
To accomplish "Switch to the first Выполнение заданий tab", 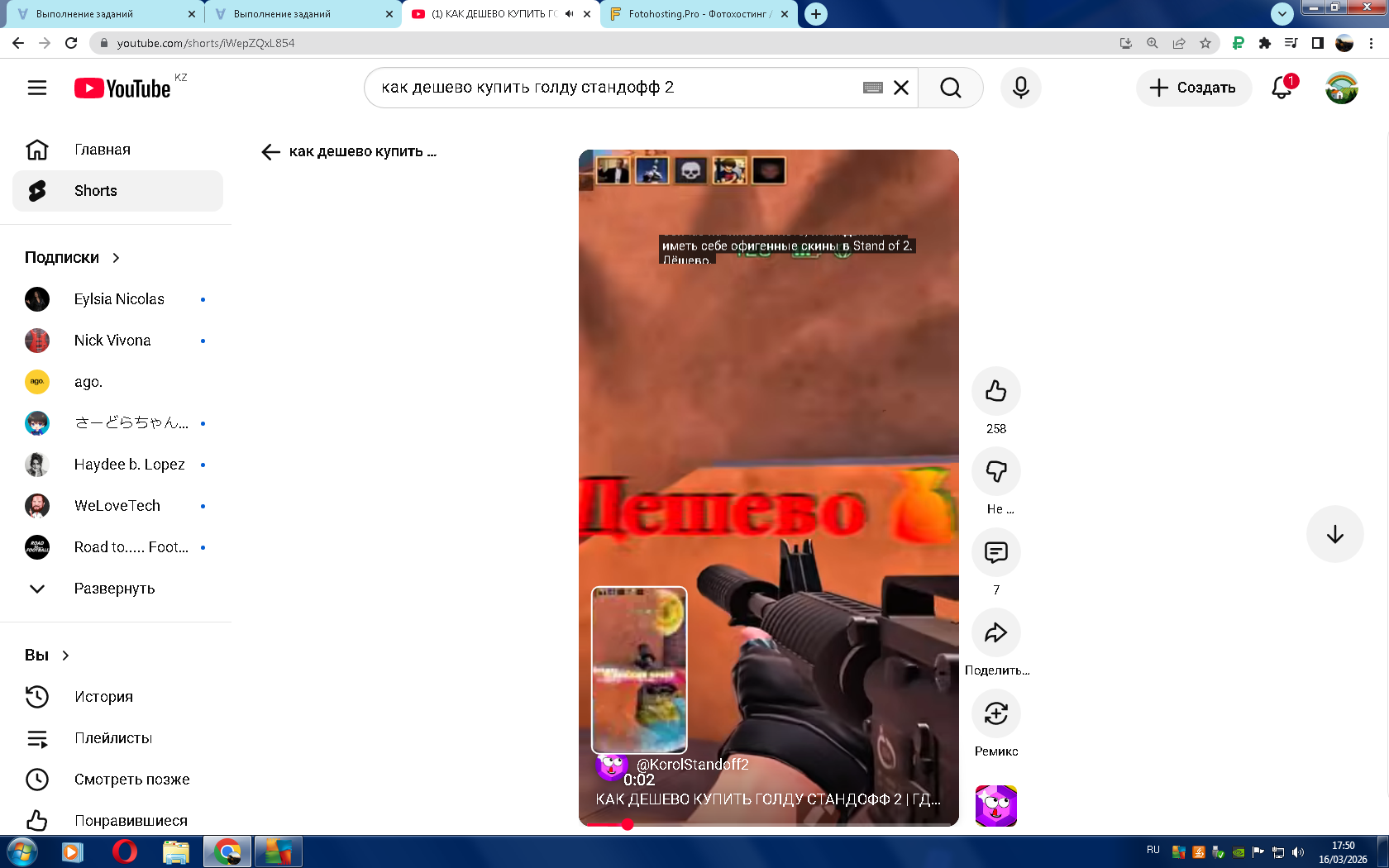I will click(x=106, y=14).
